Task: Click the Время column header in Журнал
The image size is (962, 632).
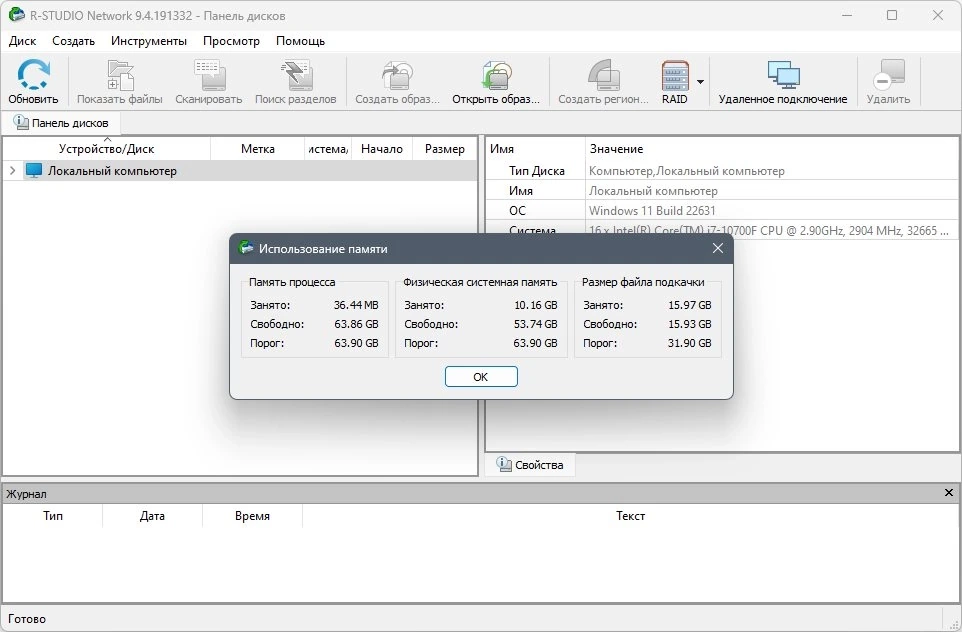Action: (252, 515)
